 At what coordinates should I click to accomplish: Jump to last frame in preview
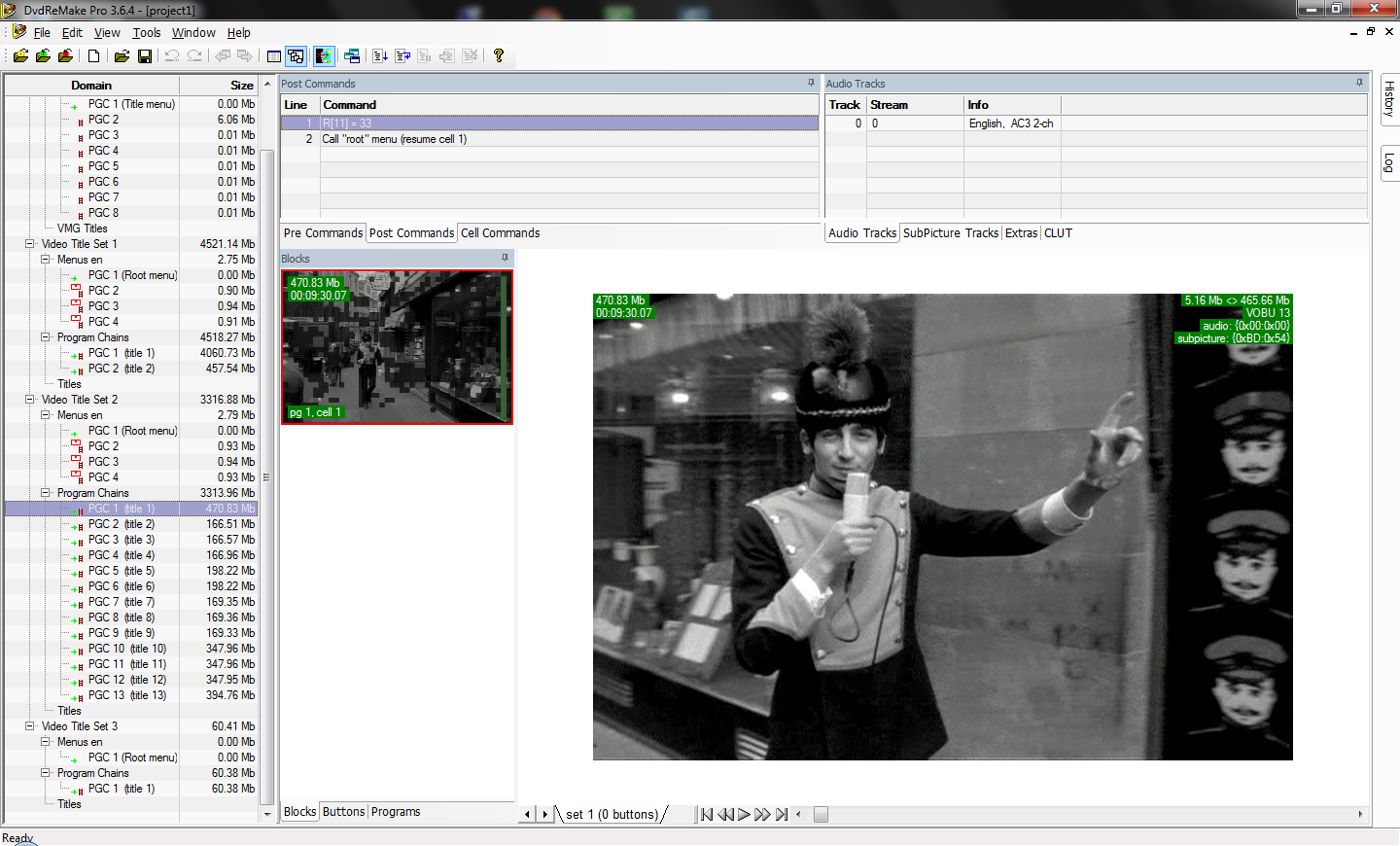782,815
